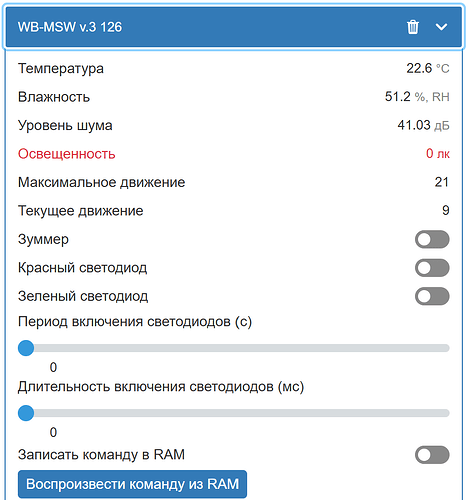Click the Длительность включения светодиодов (мс) label
Screen dimensions: 472x500
[x=161, y=387]
